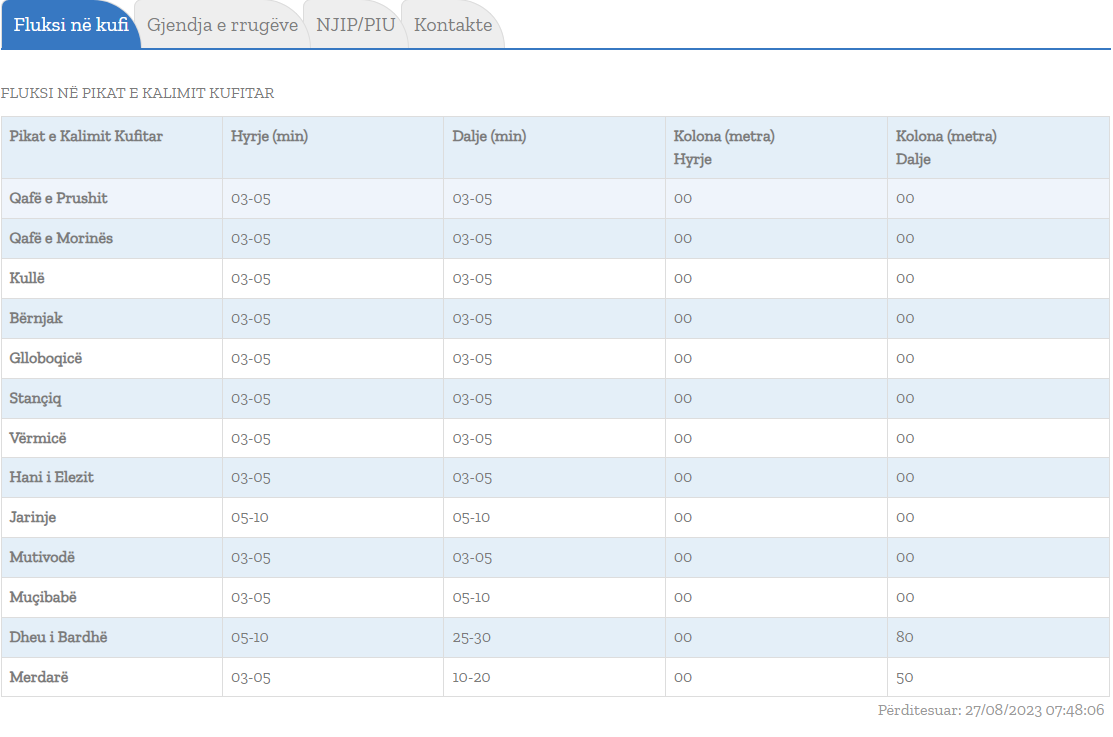1113x737 pixels.
Task: Click Merdarë exit queue value 50
Action: click(x=904, y=677)
